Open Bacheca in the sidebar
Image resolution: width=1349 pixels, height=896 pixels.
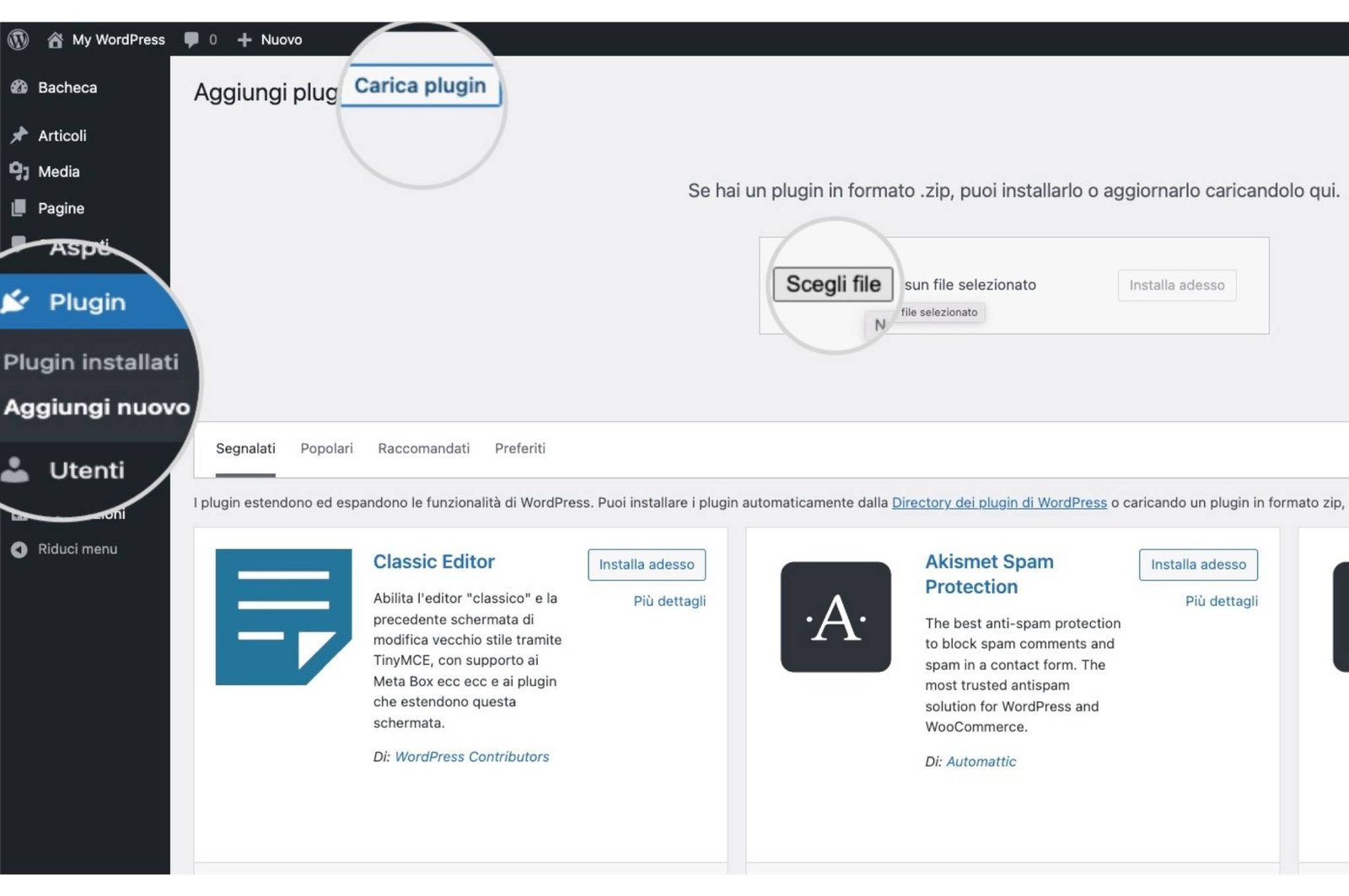click(67, 87)
